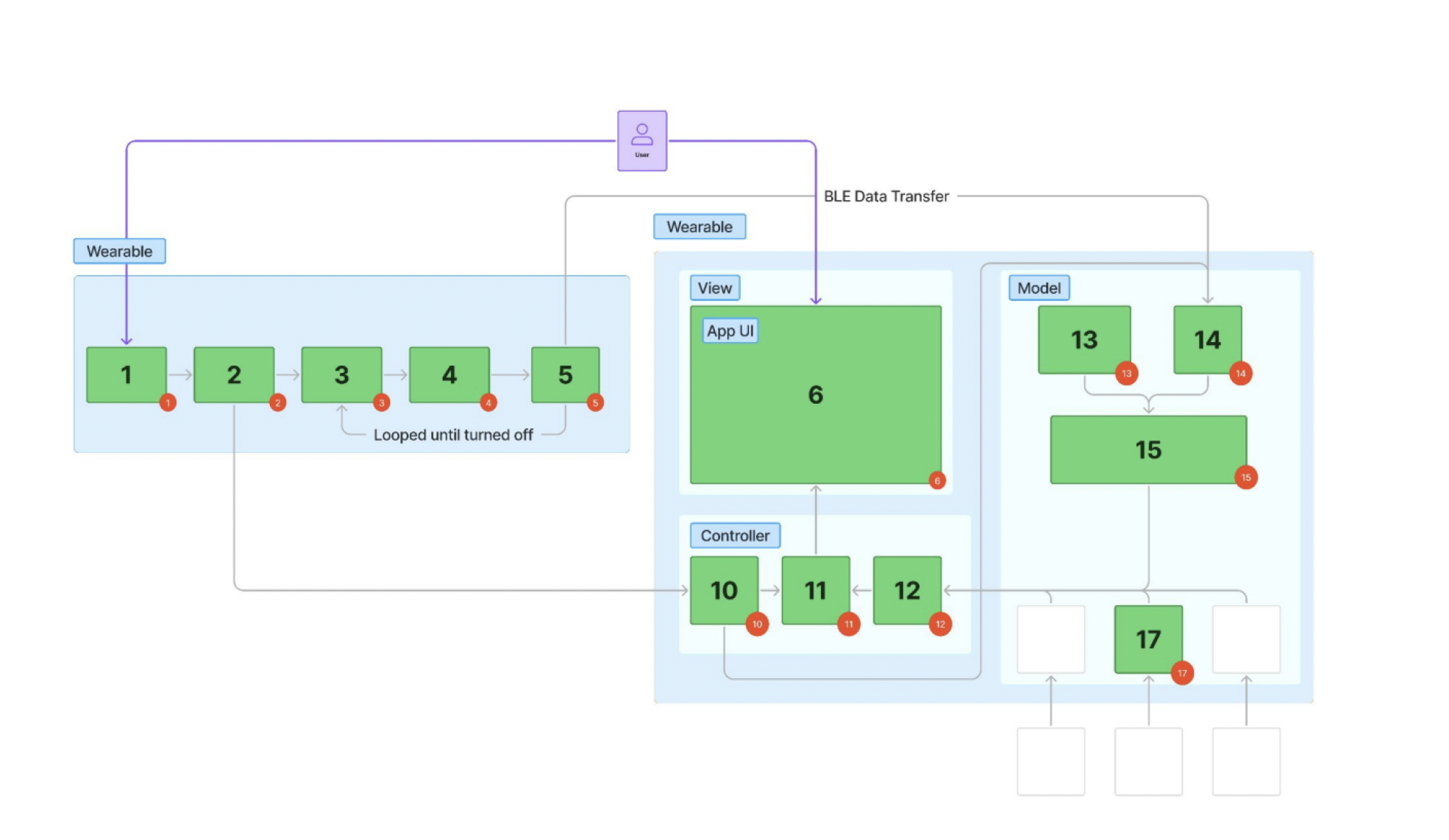The height and width of the screenshot is (840, 1449).
Task: Click the red badge numbered 5
Action: point(595,403)
